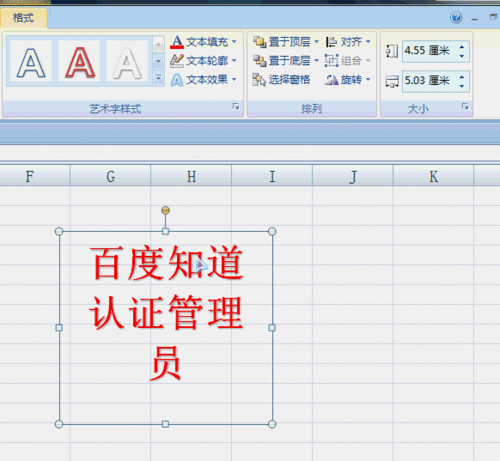Image resolution: width=500 pixels, height=461 pixels.
Task: Open the 文本效果 dropdown arrow
Action: [x=234, y=79]
